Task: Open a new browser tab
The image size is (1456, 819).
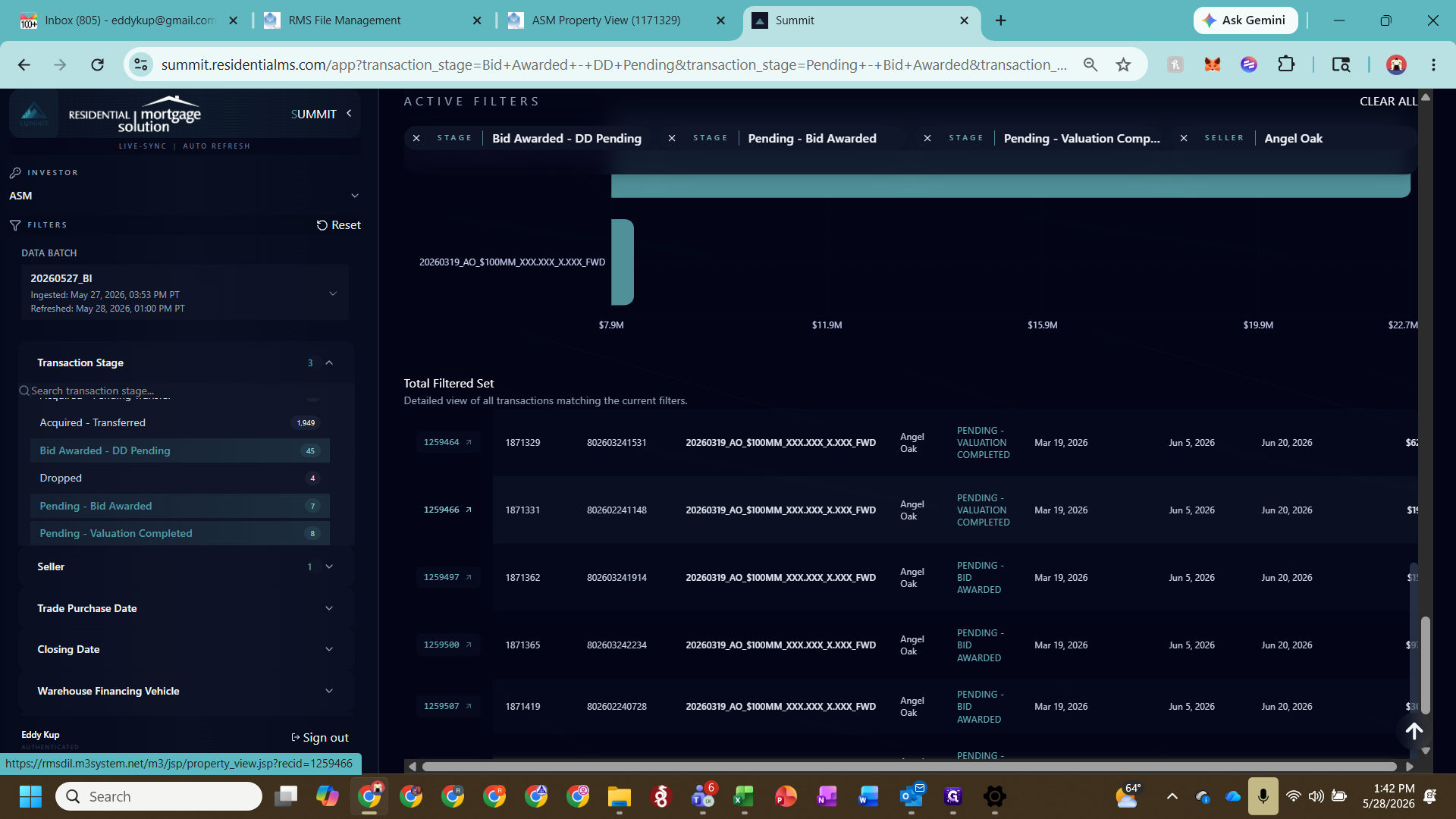Action: [x=1001, y=20]
